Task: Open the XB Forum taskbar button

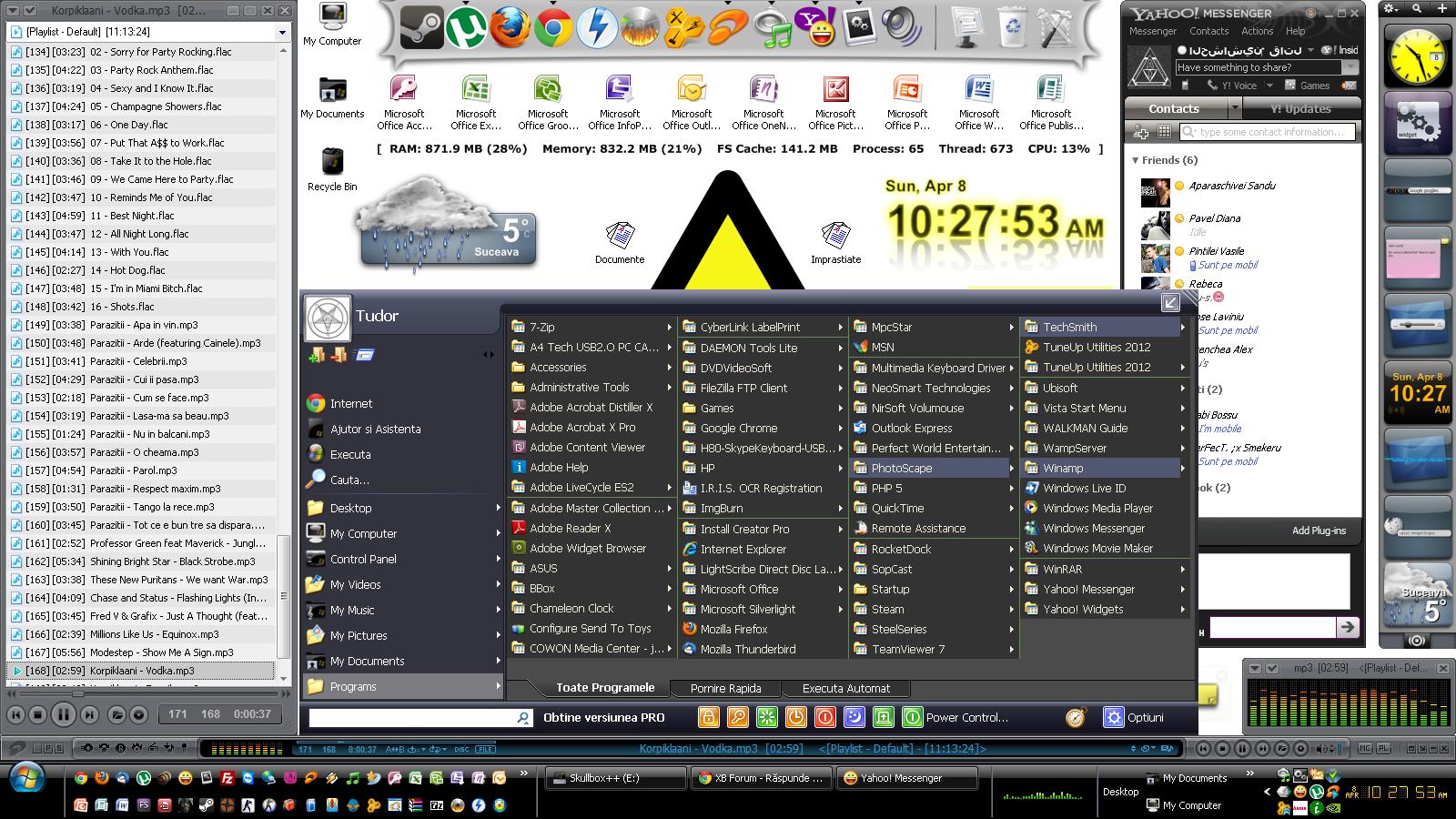Action: 760,778
